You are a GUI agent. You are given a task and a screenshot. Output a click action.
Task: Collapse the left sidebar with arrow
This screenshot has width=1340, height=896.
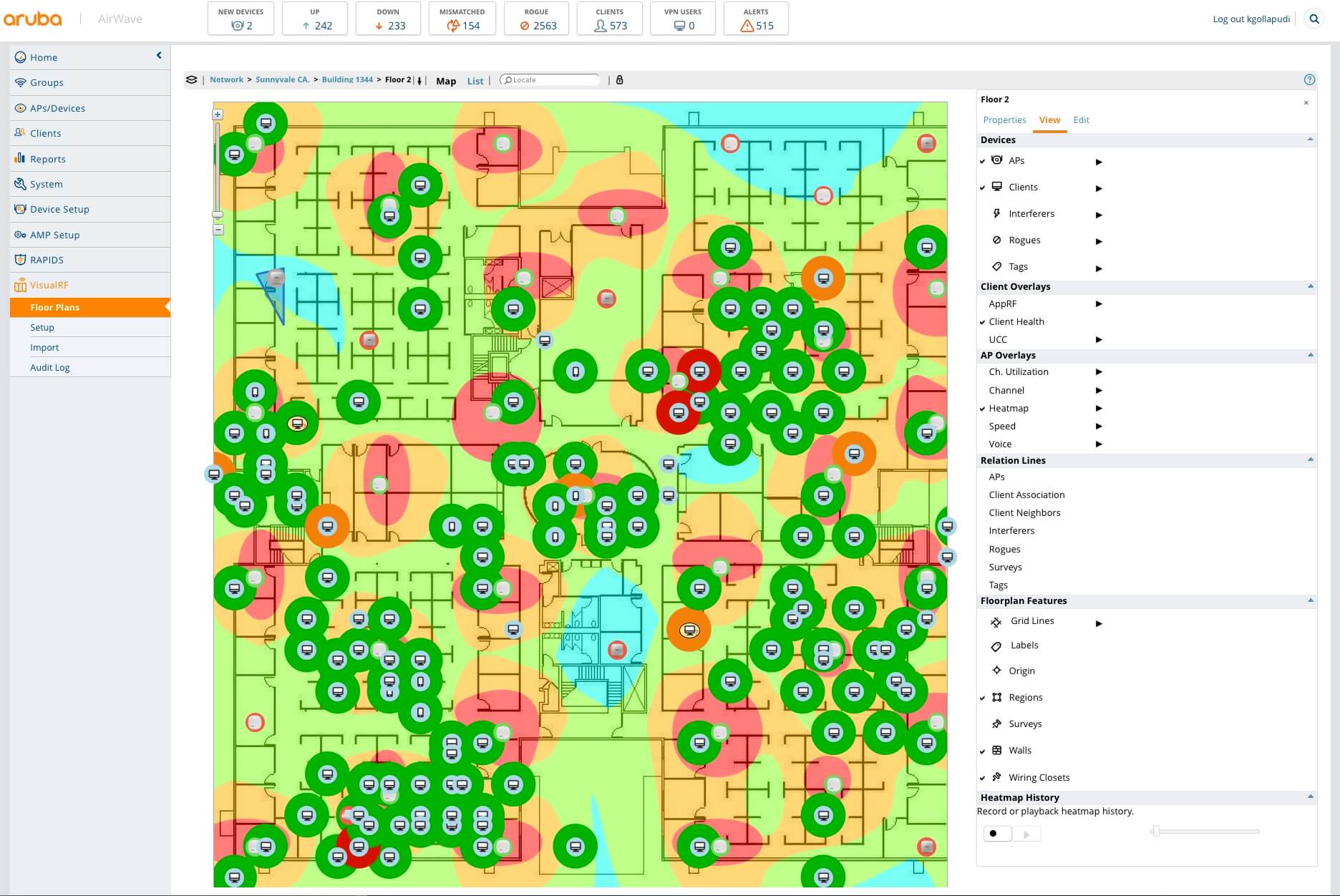tap(159, 55)
